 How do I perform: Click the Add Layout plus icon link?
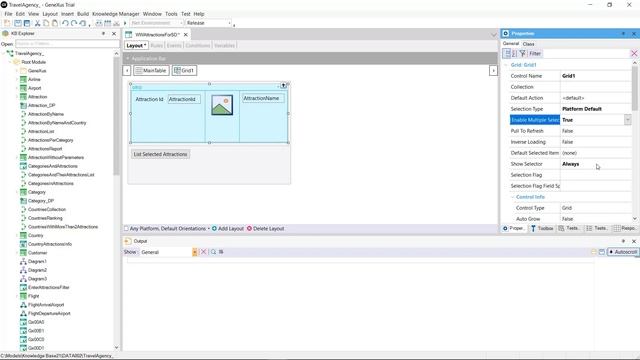[x=228, y=229]
